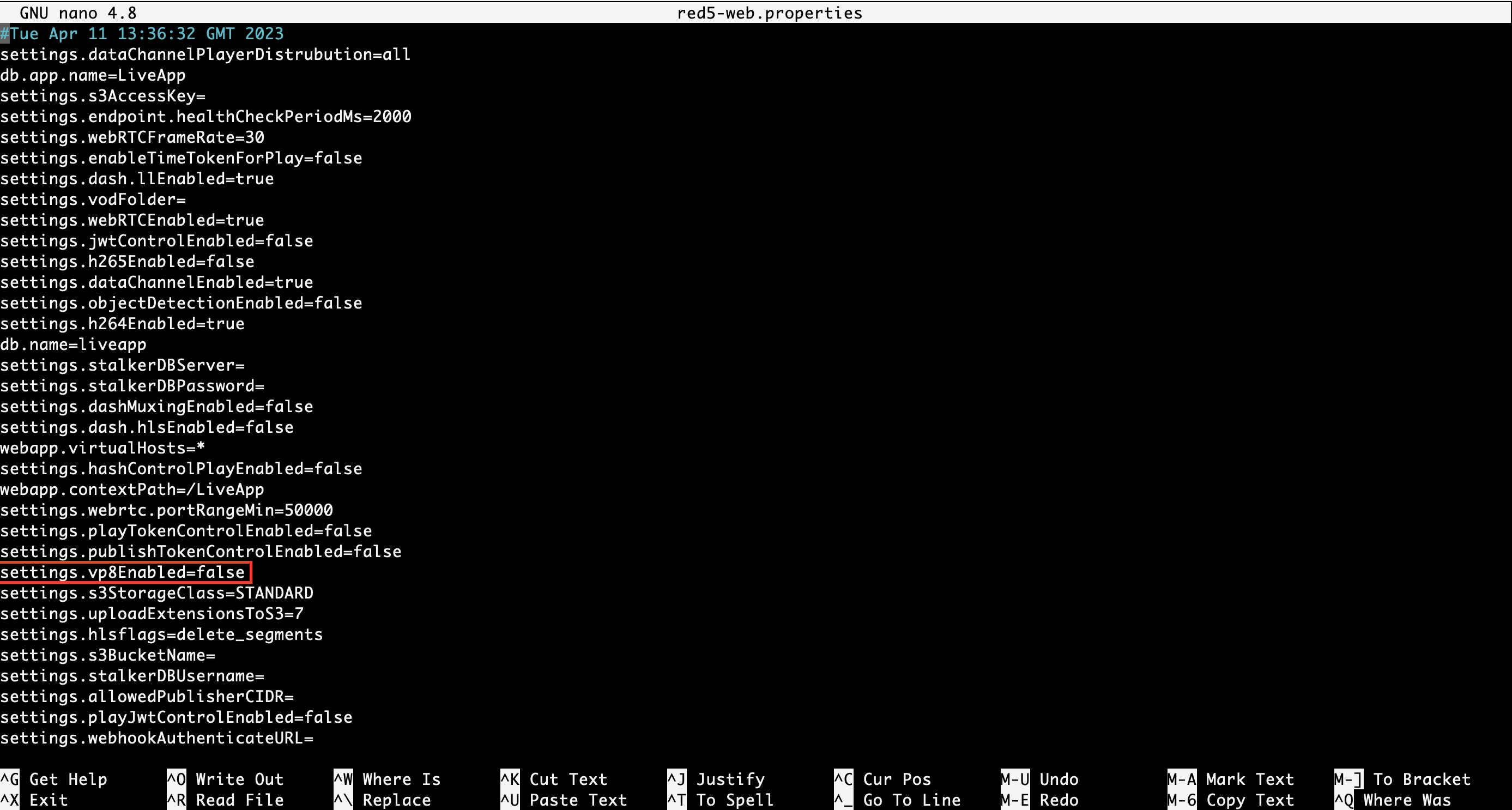
Task: Click the ^G Get Help shortcut
Action: click(54, 779)
